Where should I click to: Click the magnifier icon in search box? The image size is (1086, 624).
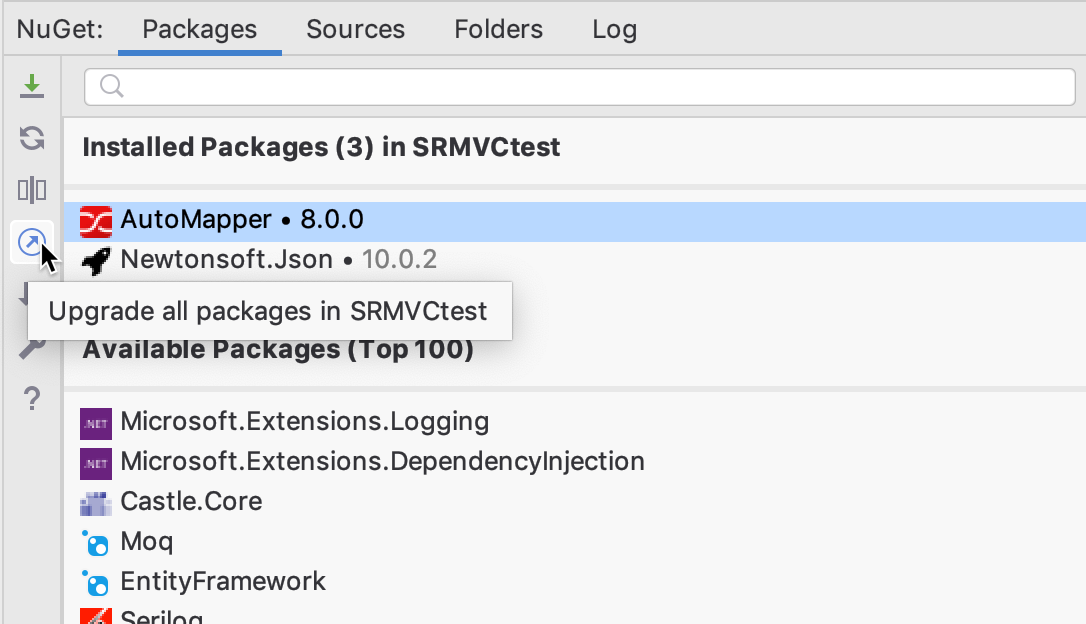coord(111,87)
